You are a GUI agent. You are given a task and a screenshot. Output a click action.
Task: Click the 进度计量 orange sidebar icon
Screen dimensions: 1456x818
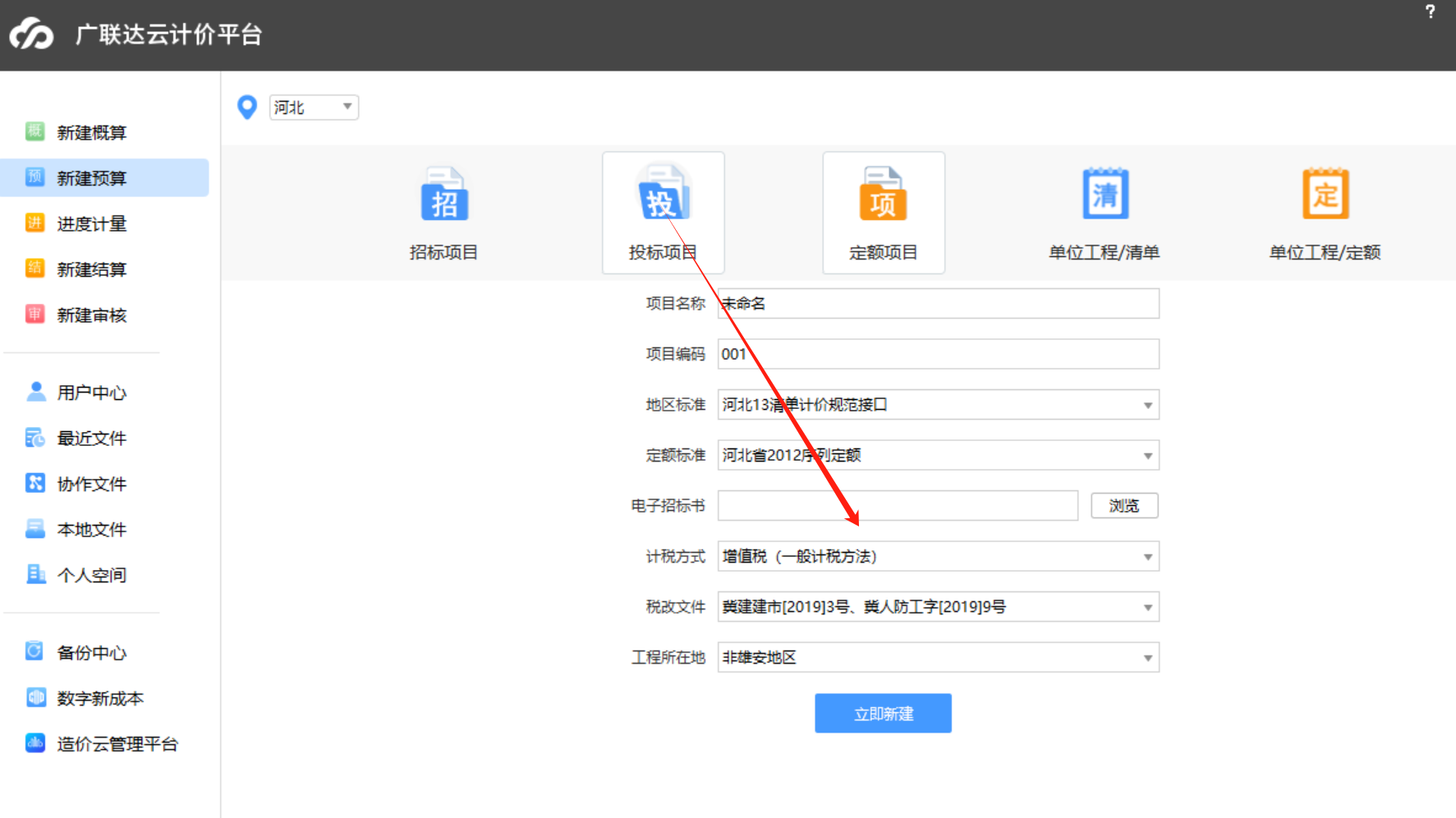click(x=34, y=223)
